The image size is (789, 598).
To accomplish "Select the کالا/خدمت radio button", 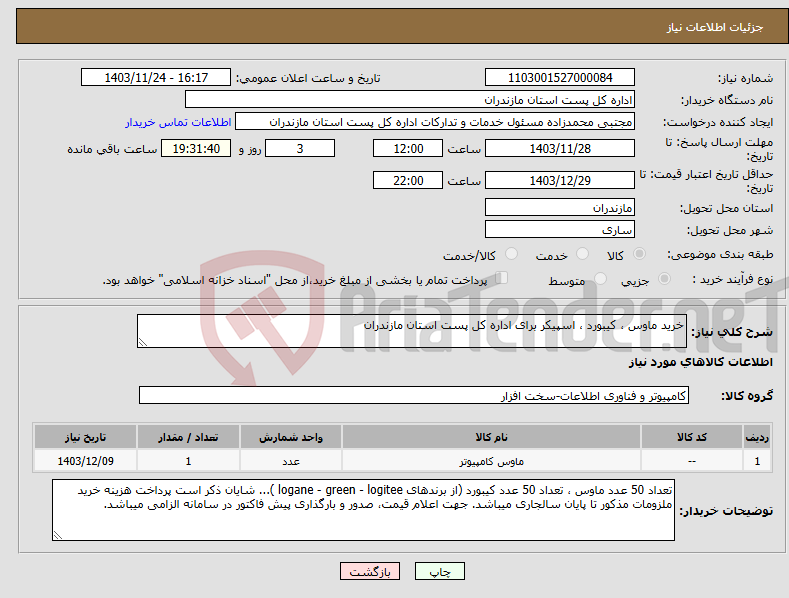I will [511, 254].
